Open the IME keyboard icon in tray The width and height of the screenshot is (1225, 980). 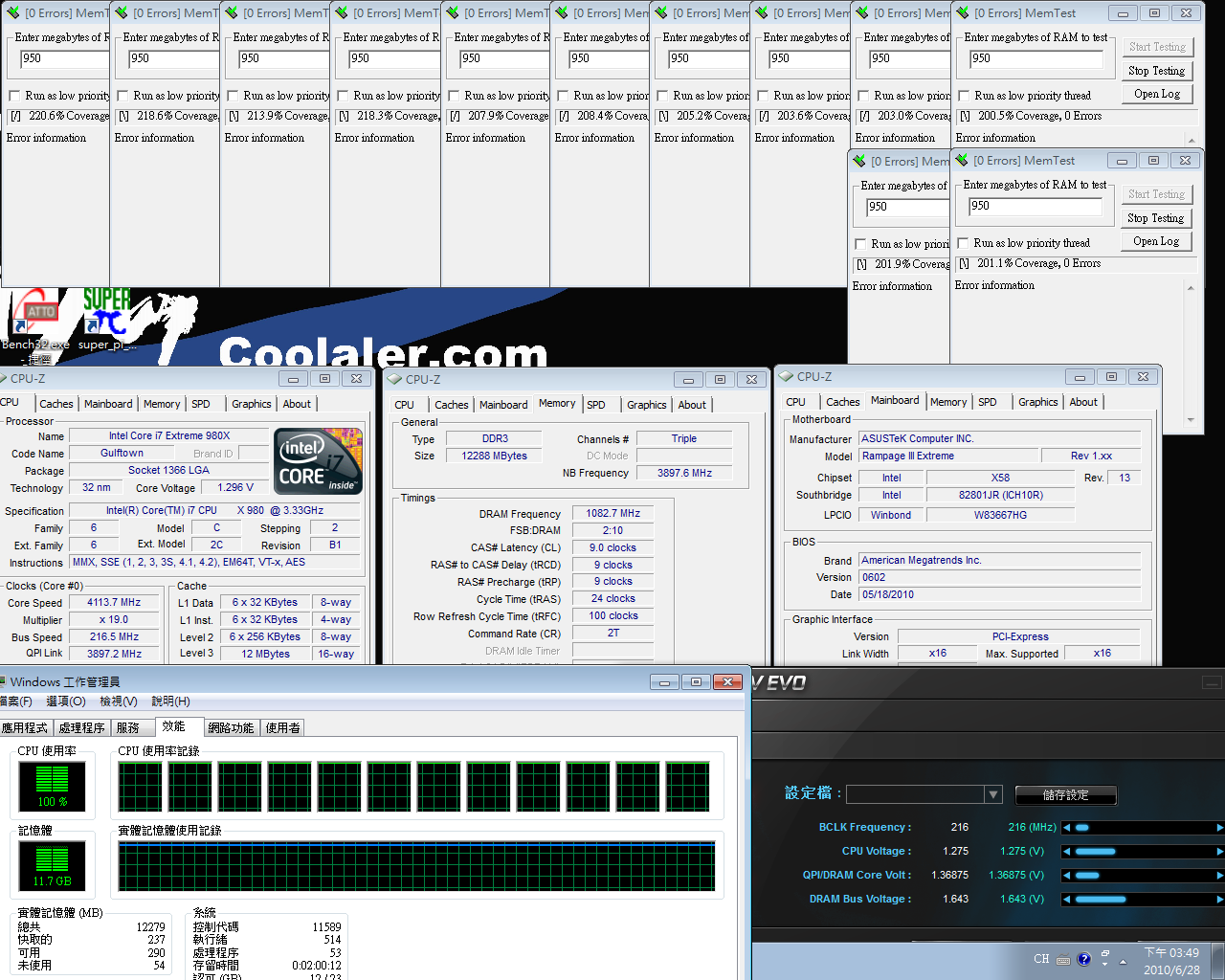click(x=1064, y=959)
